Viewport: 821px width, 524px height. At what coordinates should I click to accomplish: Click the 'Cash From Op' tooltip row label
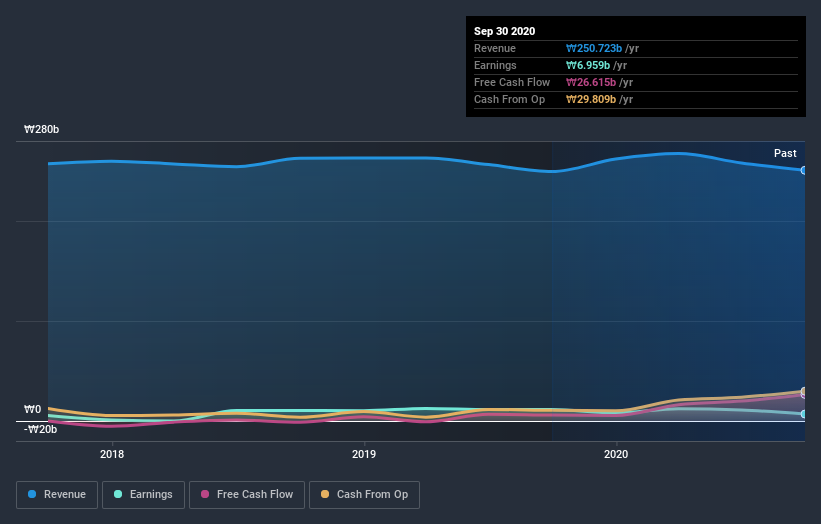pyautogui.click(x=509, y=99)
